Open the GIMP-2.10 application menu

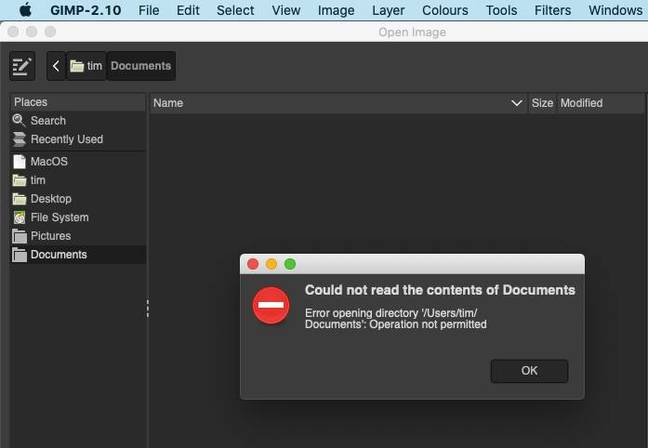[x=86, y=10]
